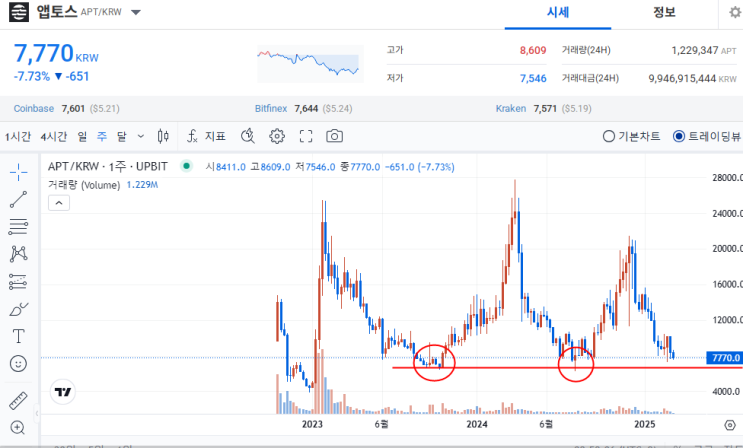Open the emoji icons tool
The image size is (743, 448).
tap(18, 364)
